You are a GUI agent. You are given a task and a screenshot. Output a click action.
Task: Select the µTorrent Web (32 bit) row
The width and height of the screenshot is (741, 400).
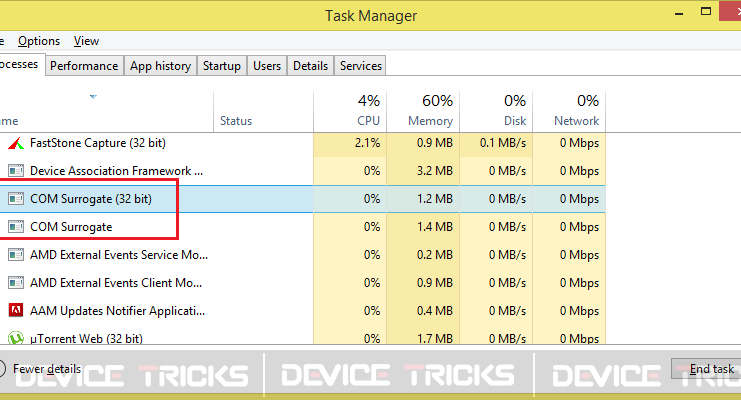pyautogui.click(x=302, y=337)
